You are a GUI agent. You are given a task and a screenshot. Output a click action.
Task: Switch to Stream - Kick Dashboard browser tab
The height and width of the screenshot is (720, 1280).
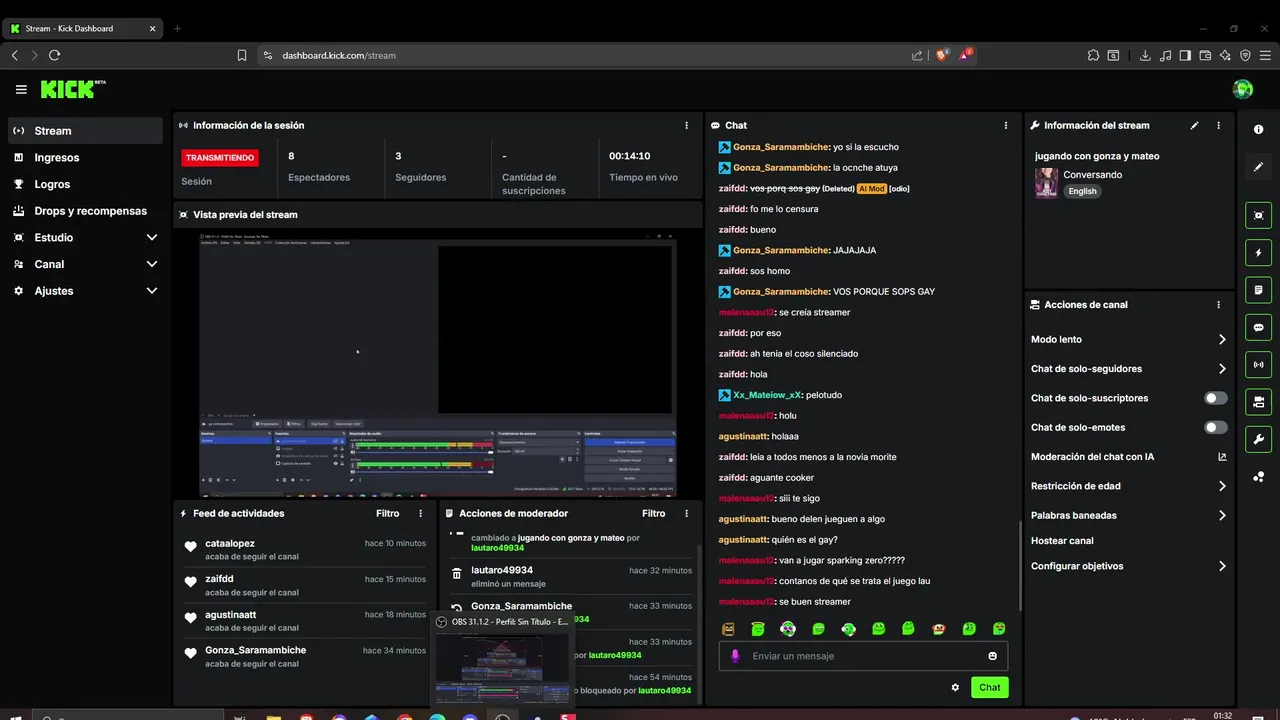82,28
